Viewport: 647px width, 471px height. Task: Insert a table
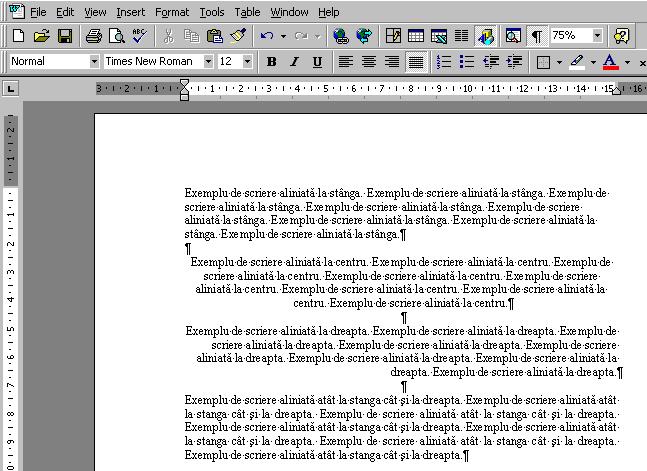point(416,36)
